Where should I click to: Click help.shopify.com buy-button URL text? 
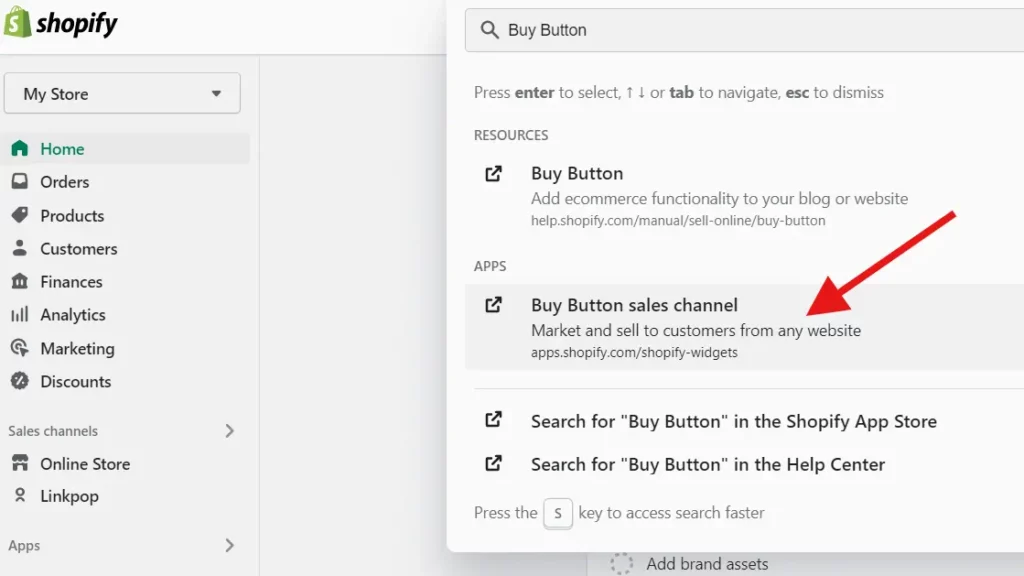coord(678,221)
